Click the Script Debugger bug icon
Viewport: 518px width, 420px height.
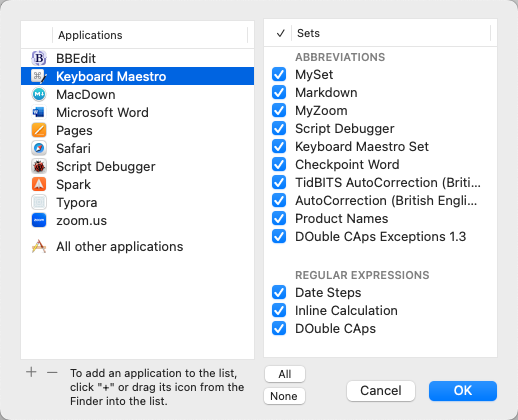[x=39, y=166]
